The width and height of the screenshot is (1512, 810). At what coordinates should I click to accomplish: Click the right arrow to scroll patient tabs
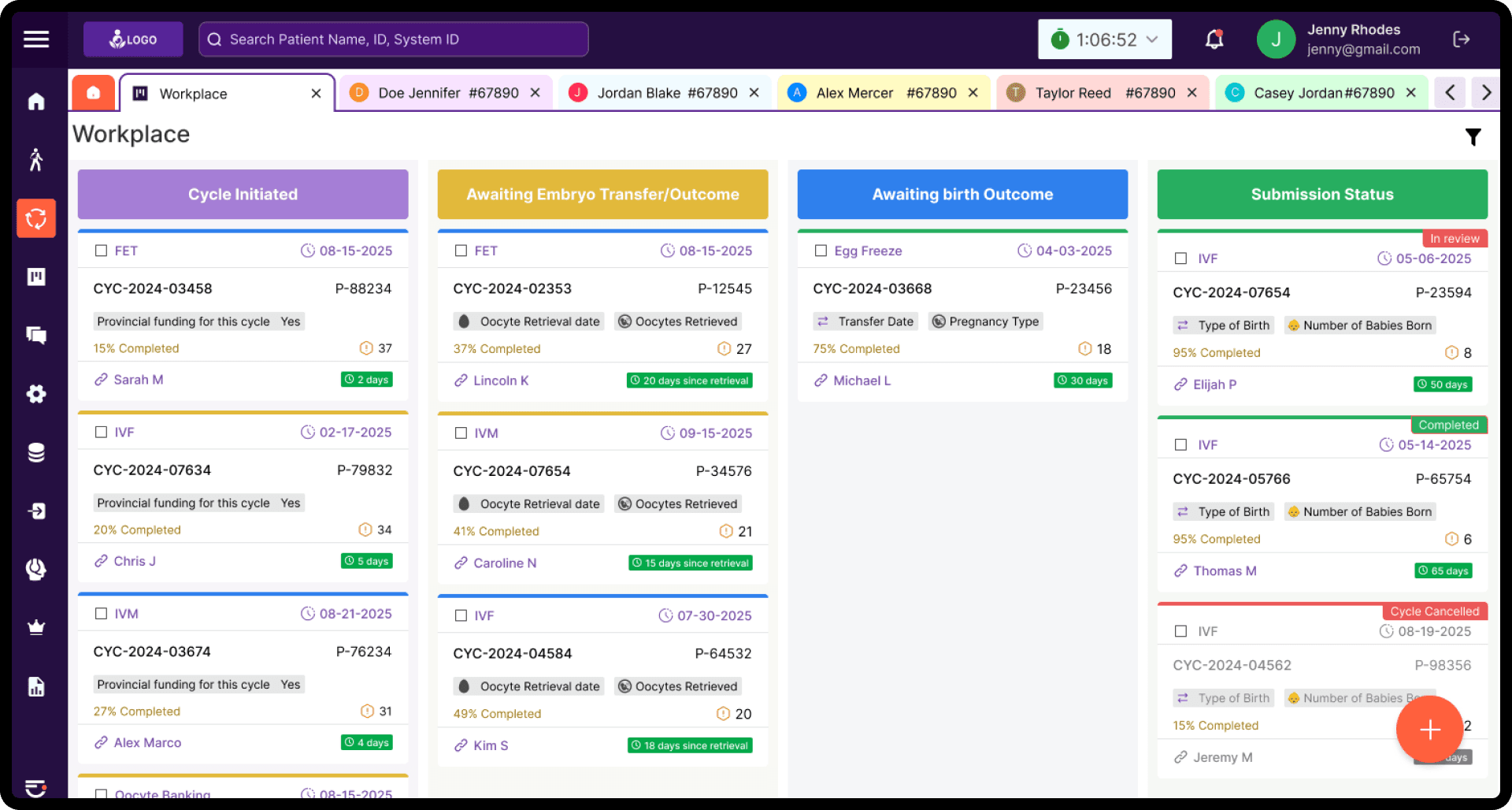1486,92
